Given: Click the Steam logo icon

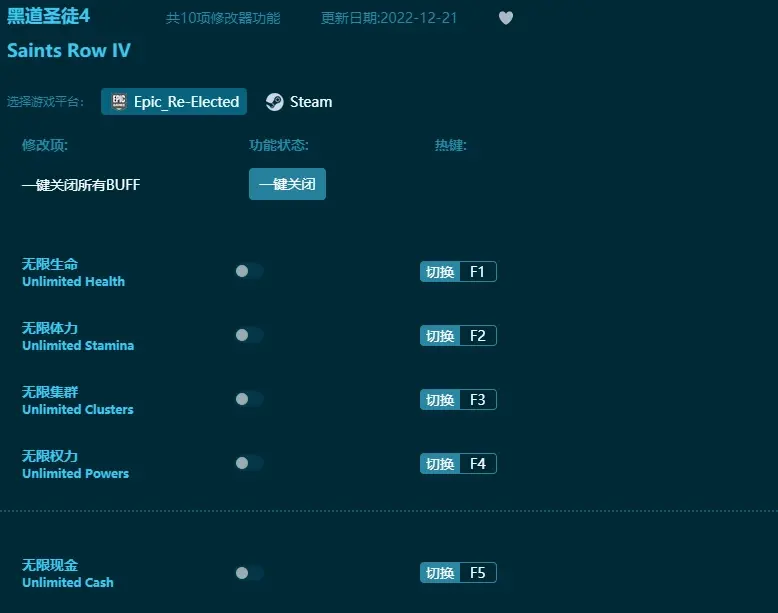Looking at the screenshot, I should [x=274, y=102].
